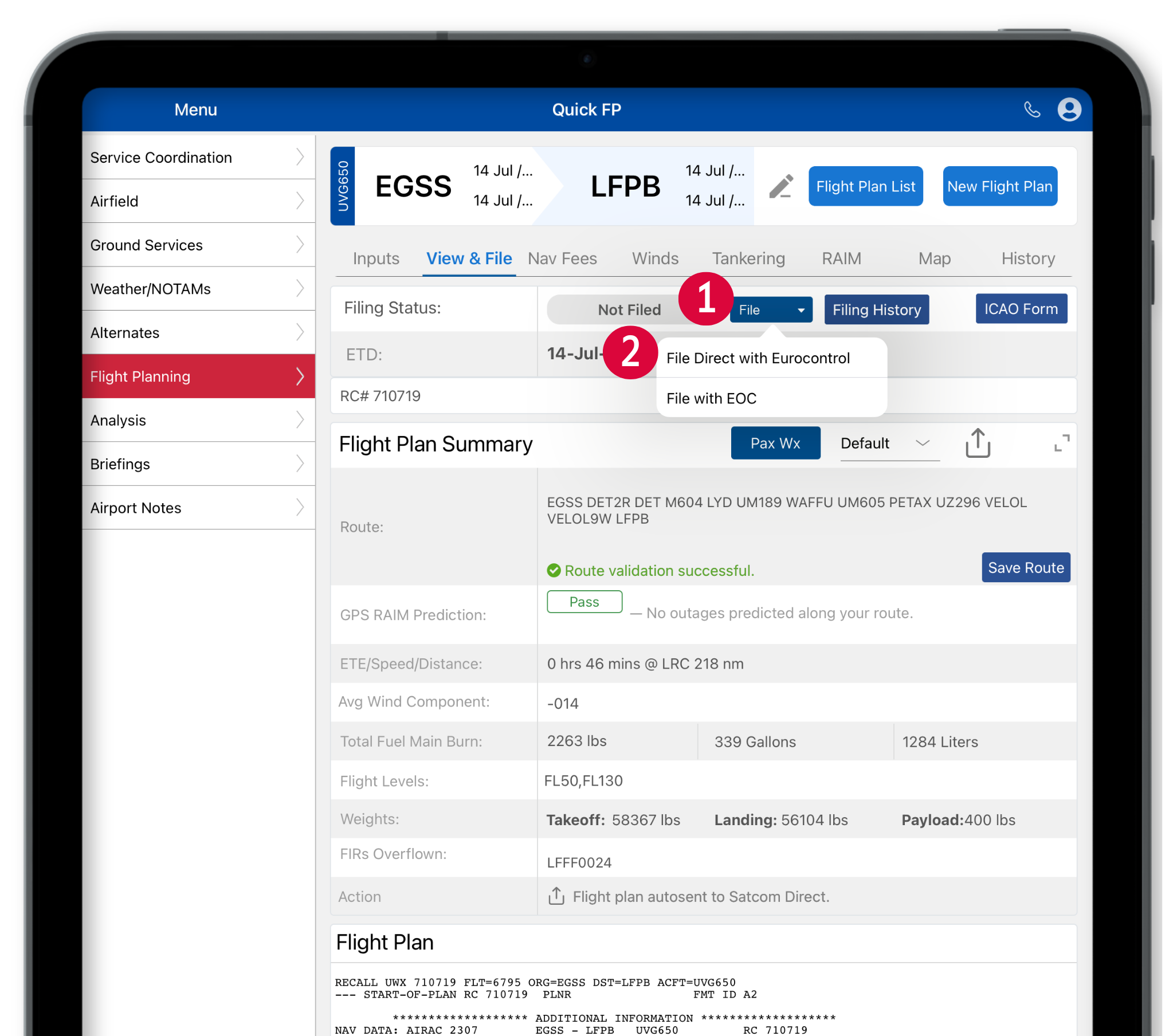Image resolution: width=1173 pixels, height=1036 pixels.
Task: Switch to the Tankering tab
Action: (748, 258)
